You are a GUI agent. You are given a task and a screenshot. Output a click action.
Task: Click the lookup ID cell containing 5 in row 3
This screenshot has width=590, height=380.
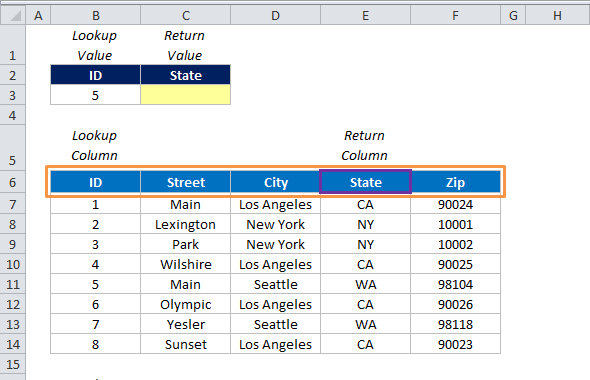click(96, 95)
